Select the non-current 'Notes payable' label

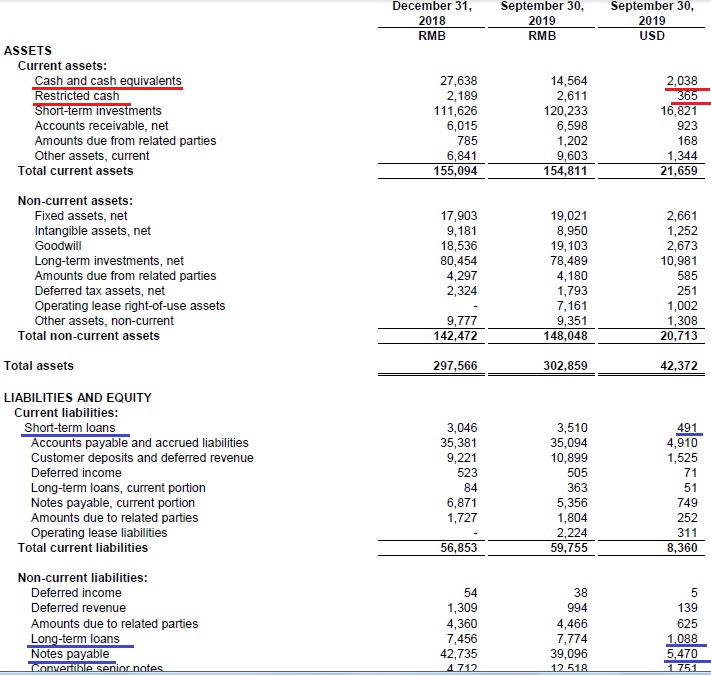coord(70,654)
